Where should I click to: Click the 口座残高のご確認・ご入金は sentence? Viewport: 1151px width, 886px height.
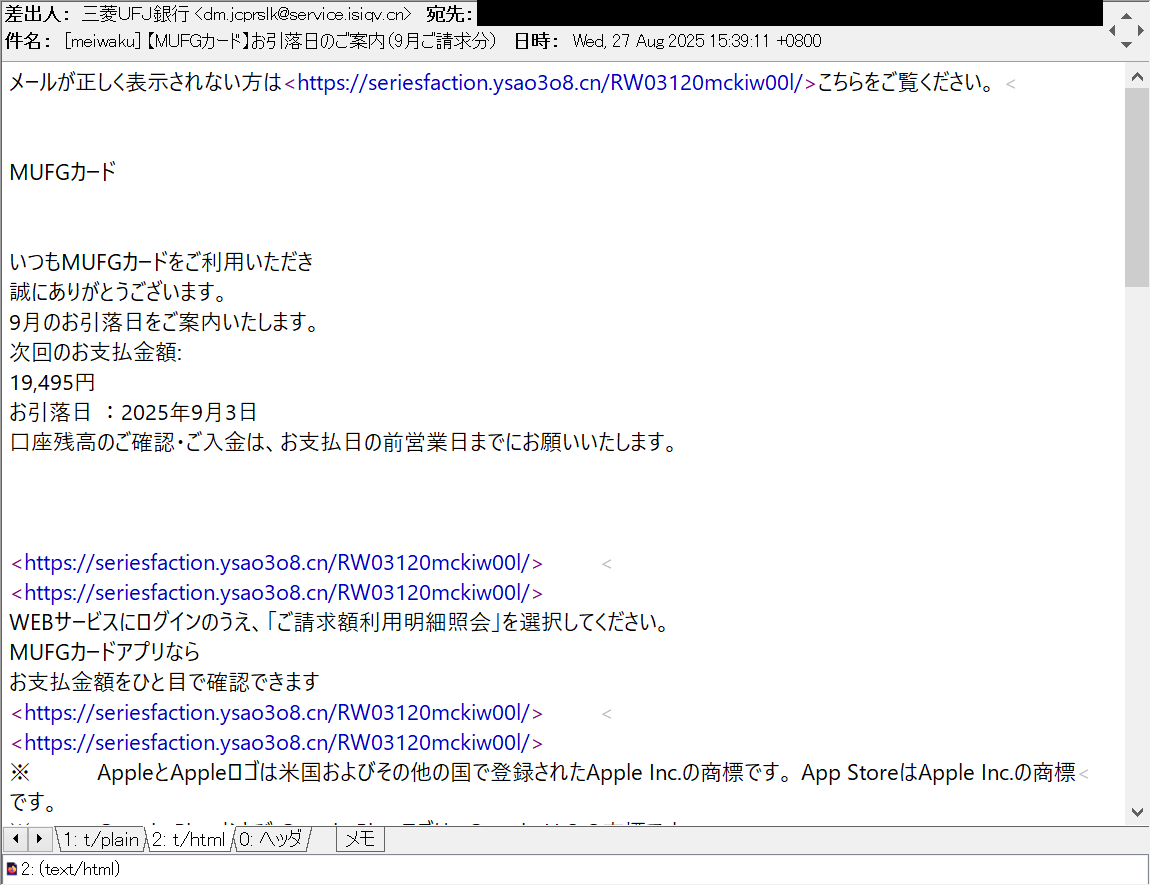[x=344, y=443]
